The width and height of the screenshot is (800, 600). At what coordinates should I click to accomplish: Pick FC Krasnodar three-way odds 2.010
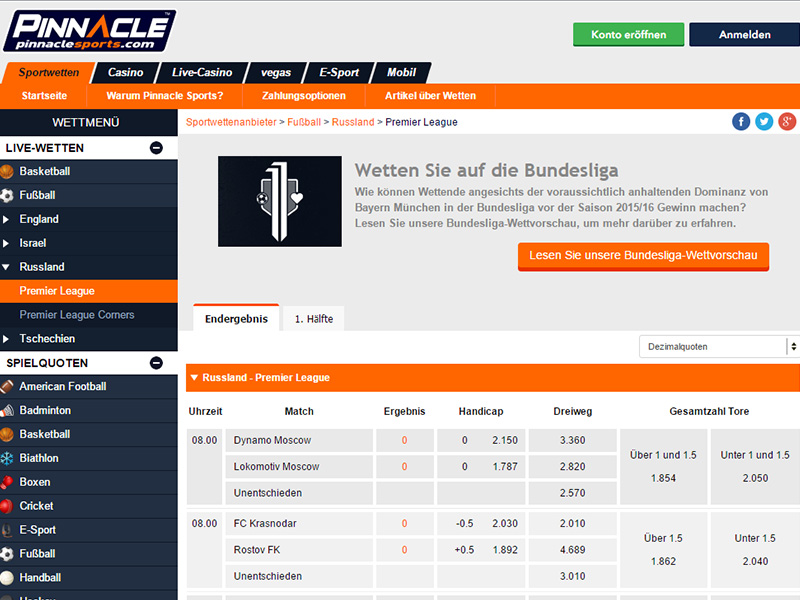pos(572,523)
